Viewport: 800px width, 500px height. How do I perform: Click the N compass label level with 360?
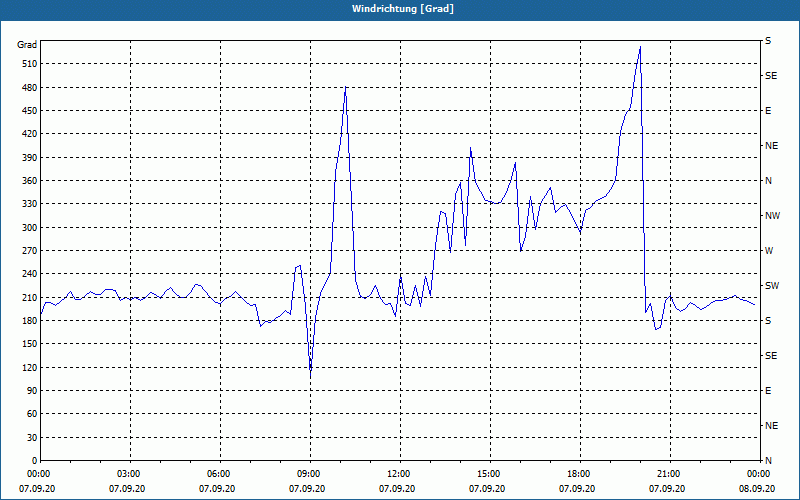(768, 181)
